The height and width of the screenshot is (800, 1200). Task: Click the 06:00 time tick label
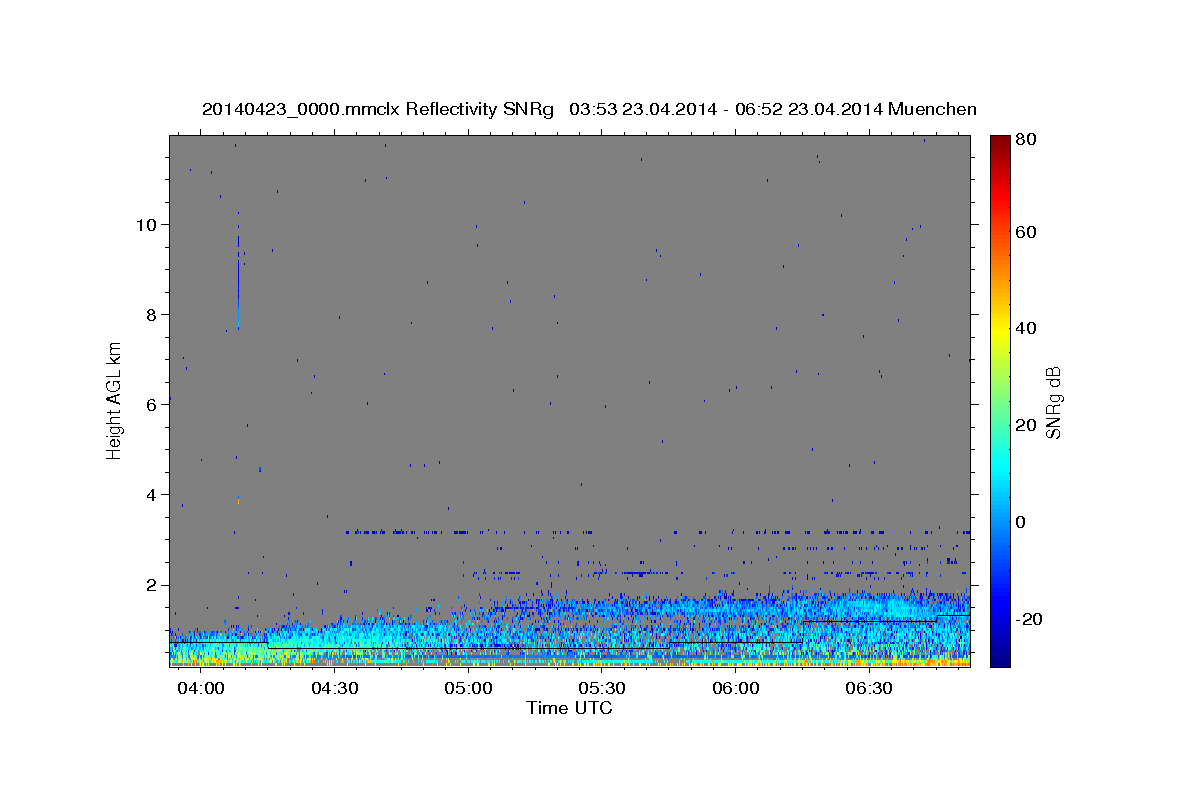point(735,690)
